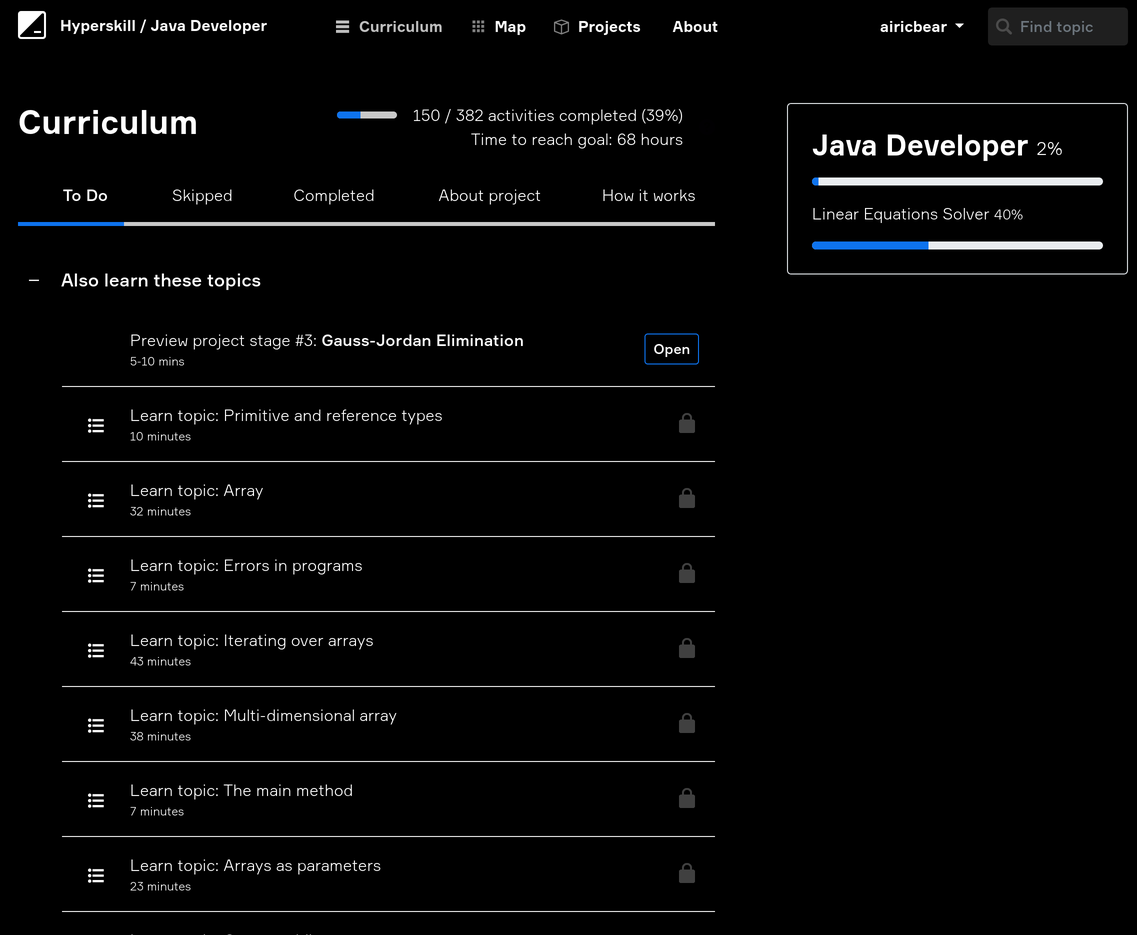Click the magnifier icon in the search box
This screenshot has height=935, width=1137.
tap(1004, 27)
